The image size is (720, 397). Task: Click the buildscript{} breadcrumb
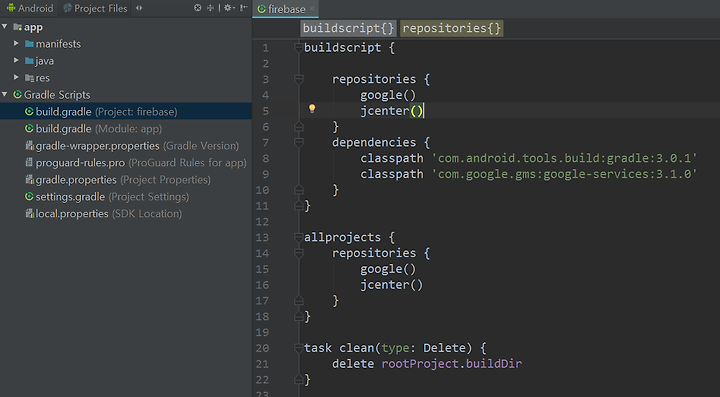point(349,28)
